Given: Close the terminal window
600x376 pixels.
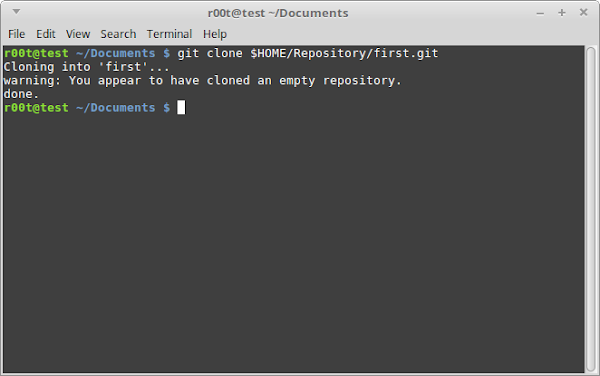Looking at the screenshot, I should pyautogui.click(x=583, y=13).
